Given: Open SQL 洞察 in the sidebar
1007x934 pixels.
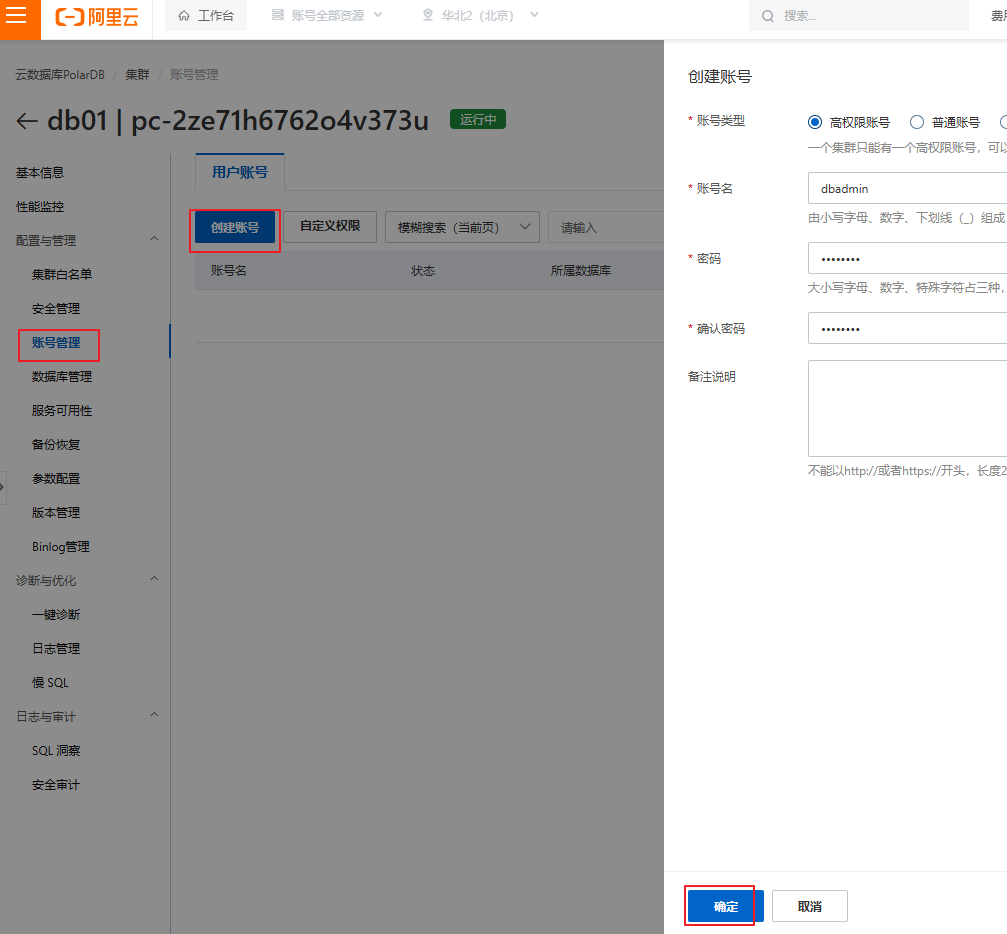Looking at the screenshot, I should (x=56, y=751).
